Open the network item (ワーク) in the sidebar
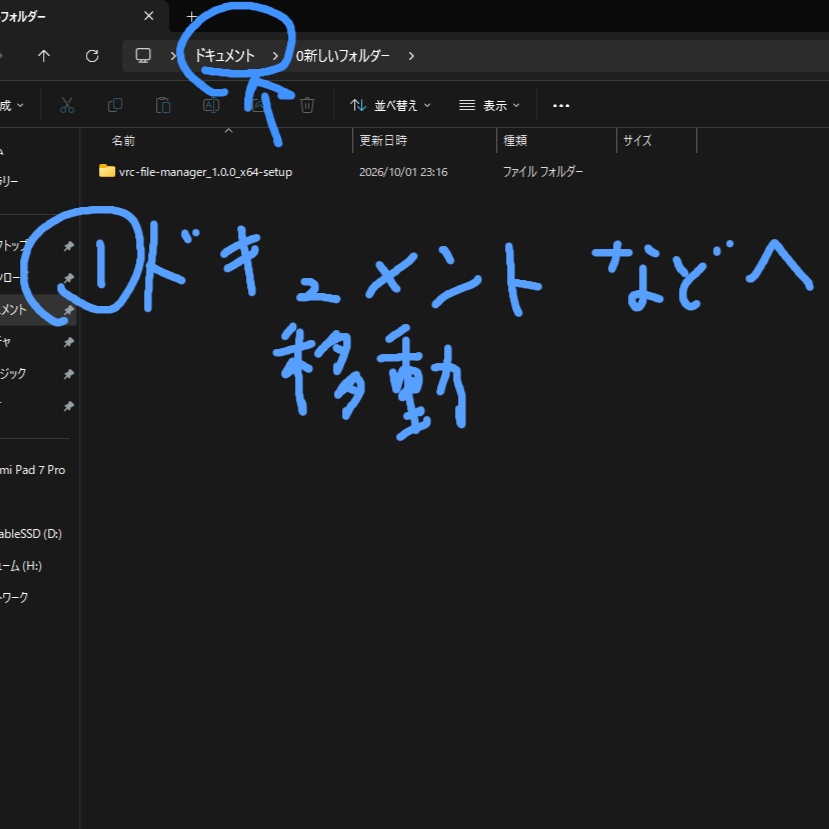The image size is (829, 829). pyautogui.click(x=14, y=597)
